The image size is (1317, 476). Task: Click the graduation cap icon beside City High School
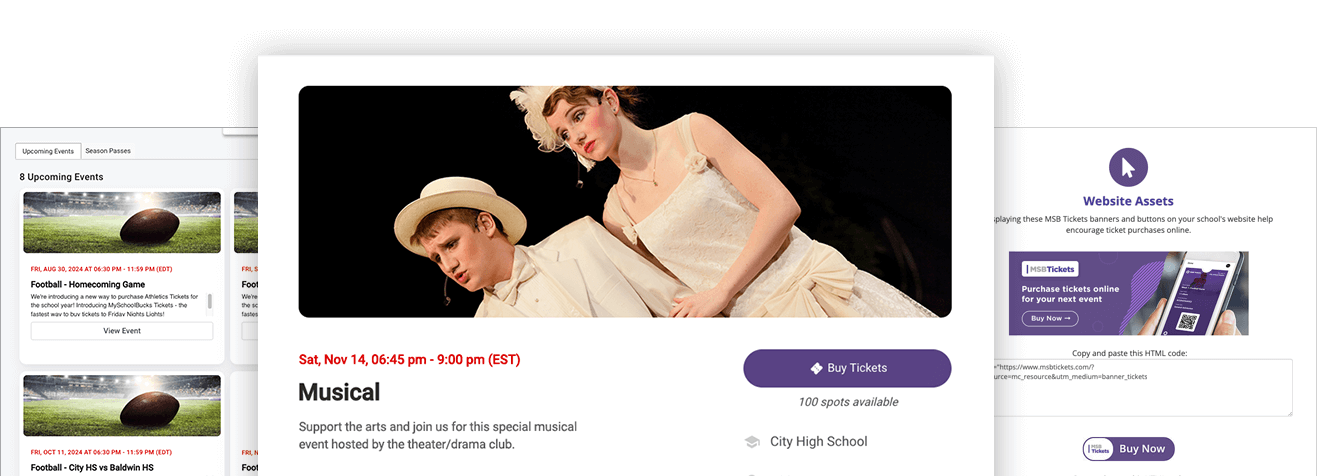click(752, 442)
